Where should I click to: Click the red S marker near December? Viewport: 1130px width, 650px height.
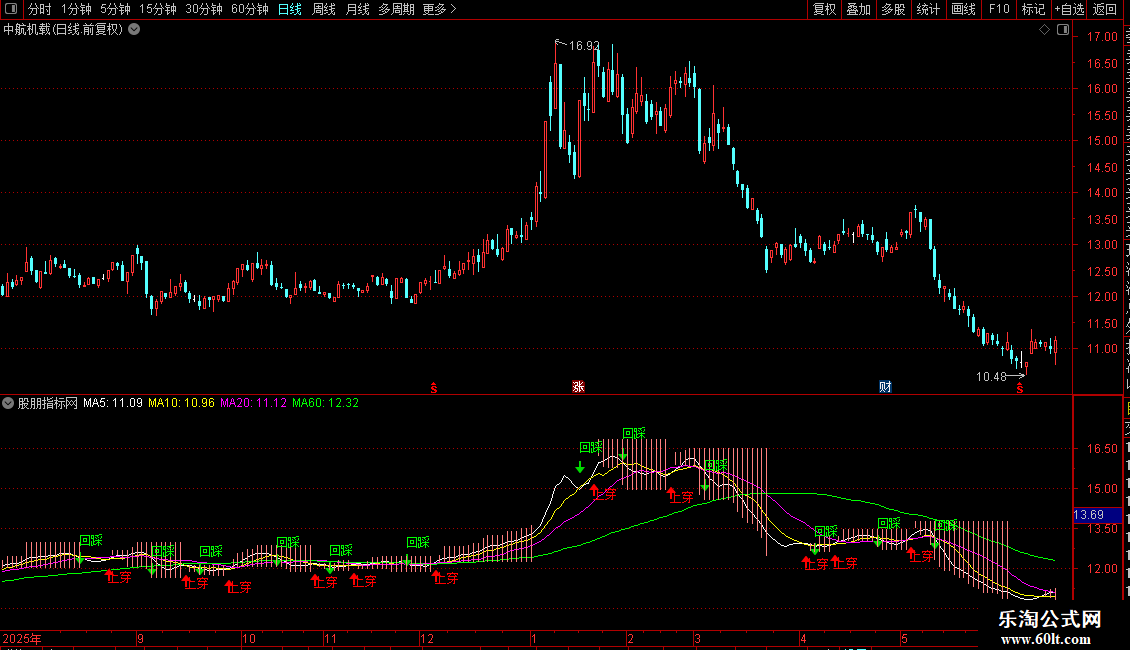pos(434,388)
